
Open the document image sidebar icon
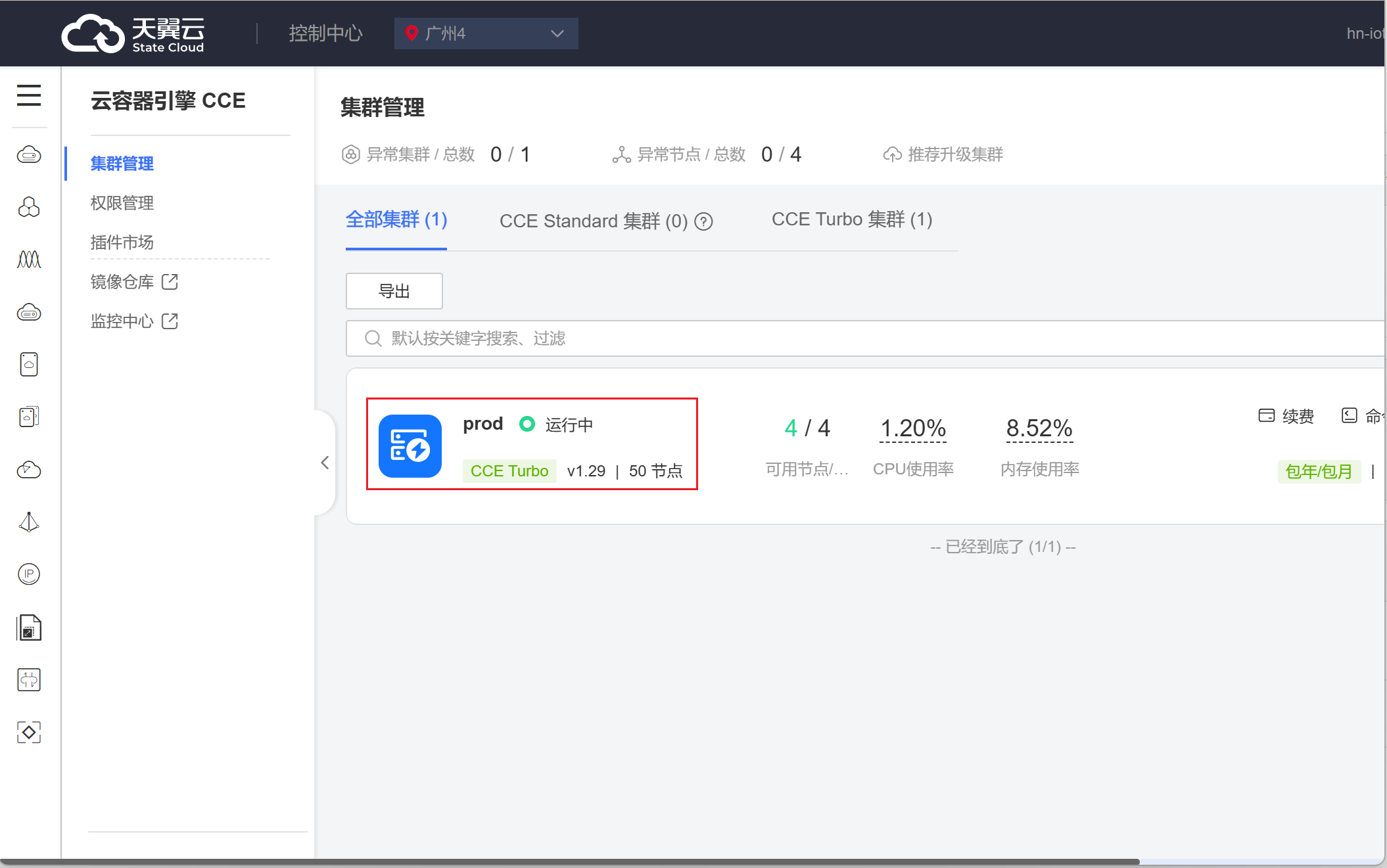click(29, 628)
